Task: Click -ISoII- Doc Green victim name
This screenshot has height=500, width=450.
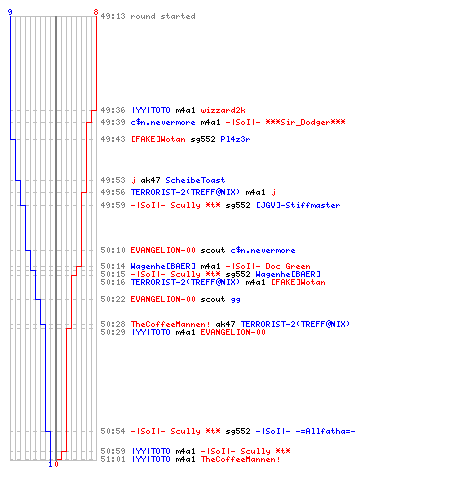Action: [x=268, y=266]
